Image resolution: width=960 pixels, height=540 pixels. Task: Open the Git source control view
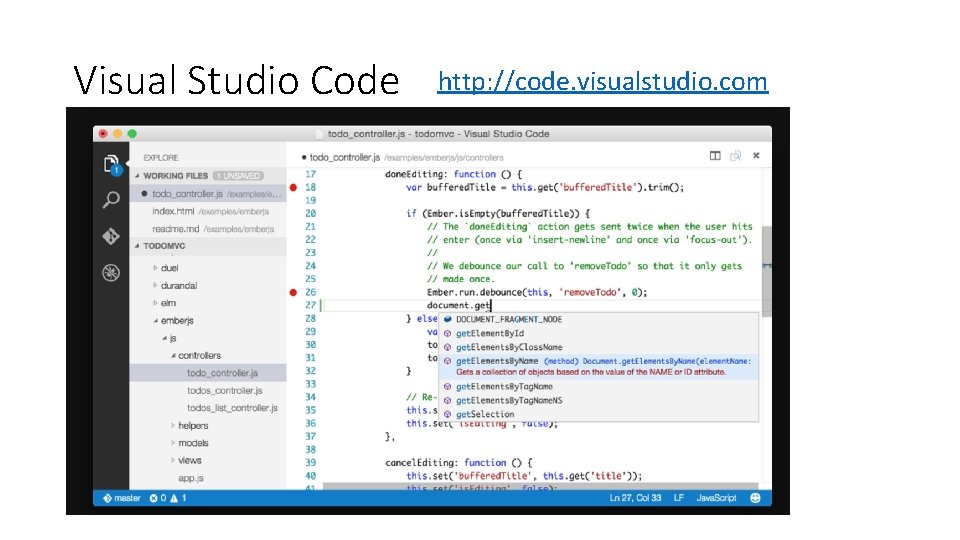coord(111,236)
